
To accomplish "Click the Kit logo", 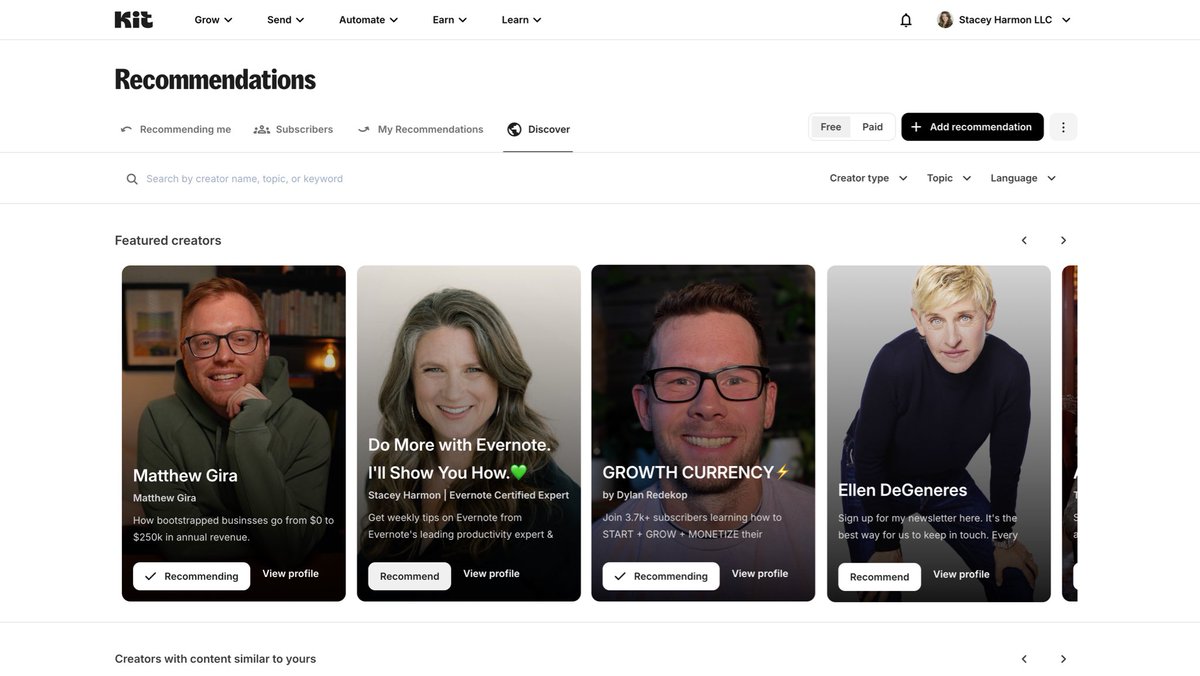I will [134, 19].
